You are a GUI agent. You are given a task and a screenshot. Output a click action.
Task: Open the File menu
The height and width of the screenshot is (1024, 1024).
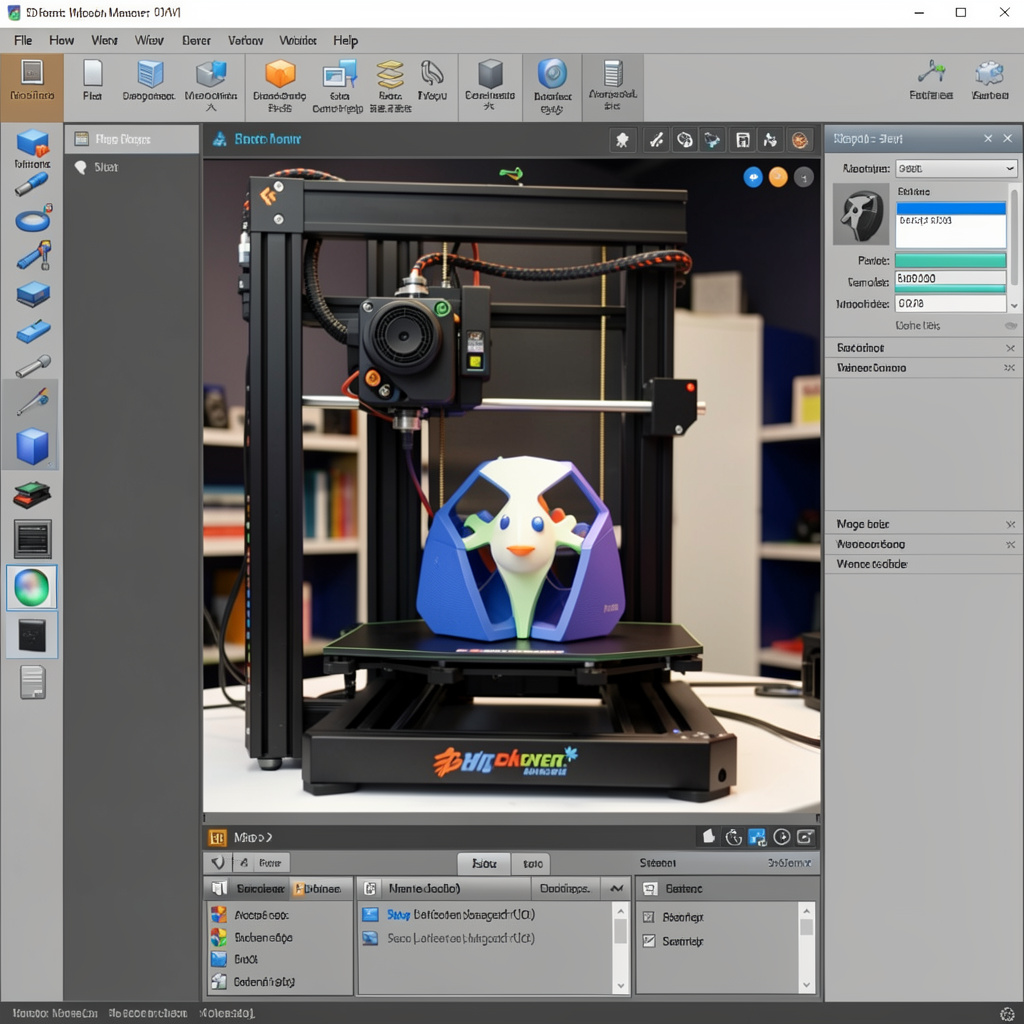(23, 40)
